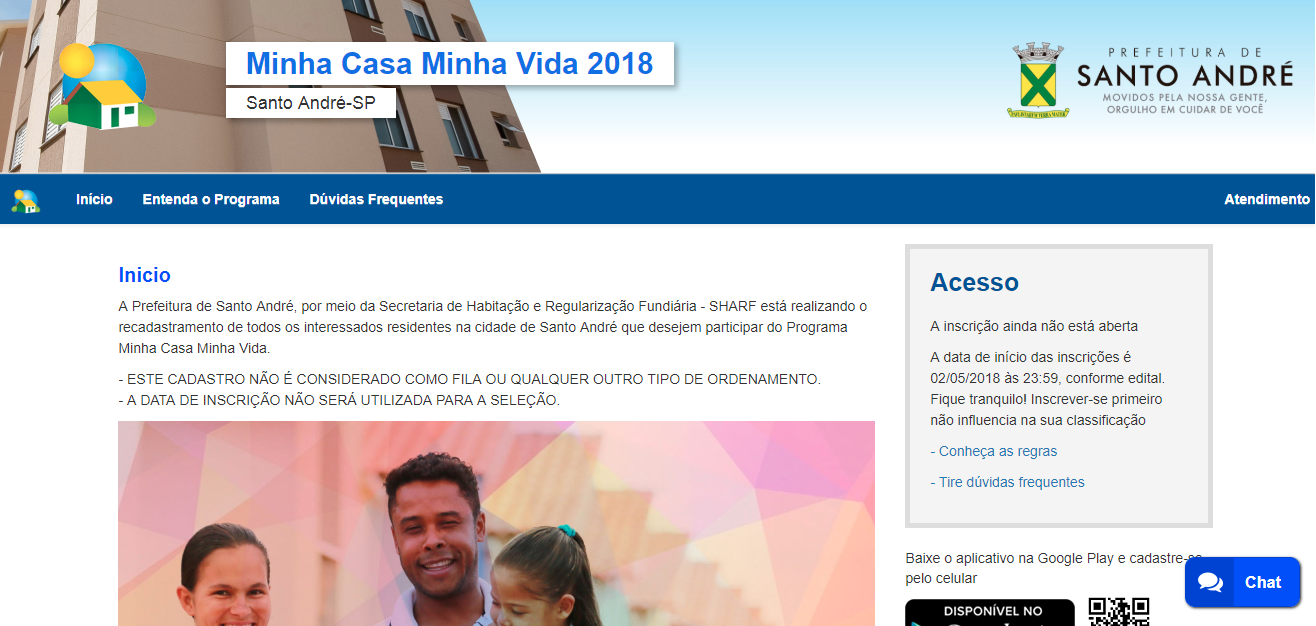
Task: Click the Acesso panel heading
Action: (x=974, y=282)
